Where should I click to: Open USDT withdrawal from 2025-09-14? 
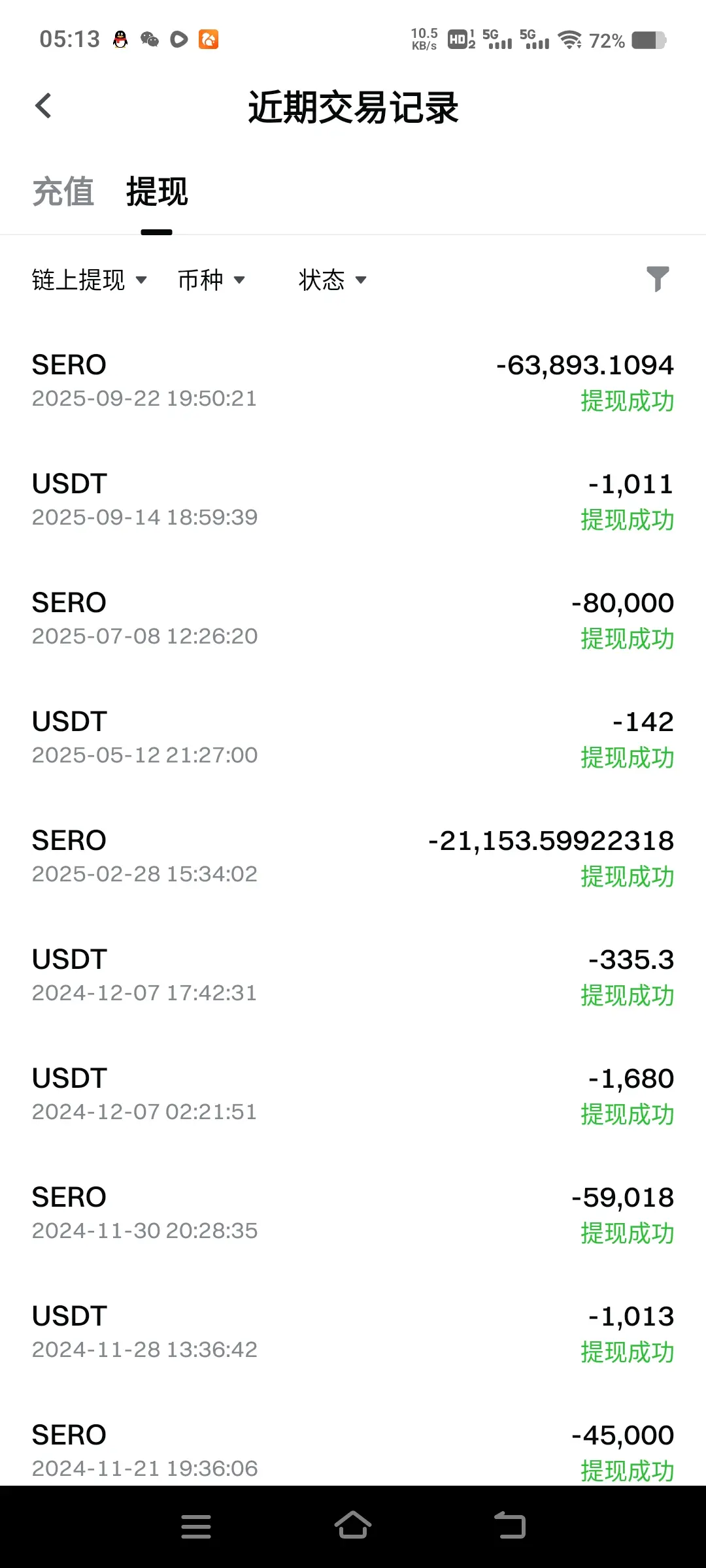(x=353, y=501)
